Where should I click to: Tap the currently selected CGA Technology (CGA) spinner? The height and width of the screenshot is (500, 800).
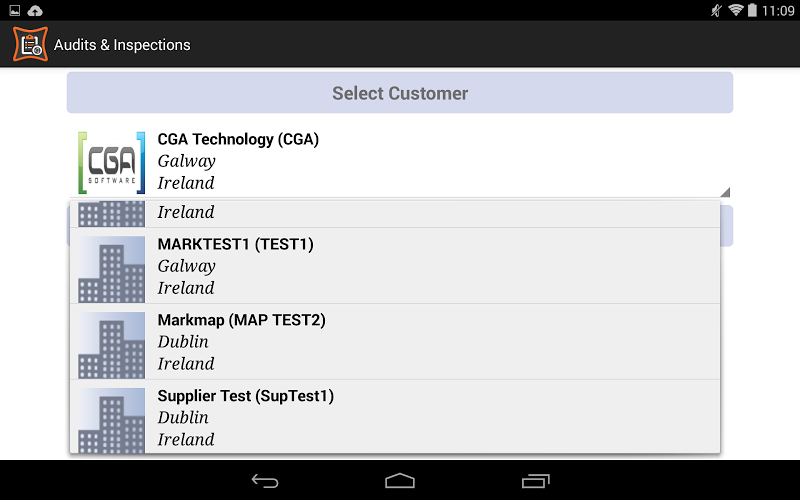click(x=400, y=161)
